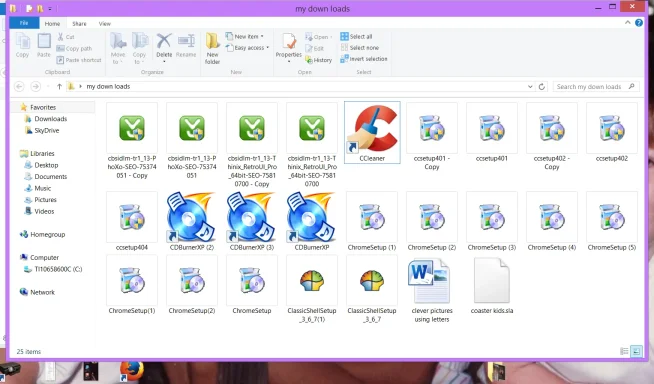Switch to the Share ribbon tab

tap(79, 24)
